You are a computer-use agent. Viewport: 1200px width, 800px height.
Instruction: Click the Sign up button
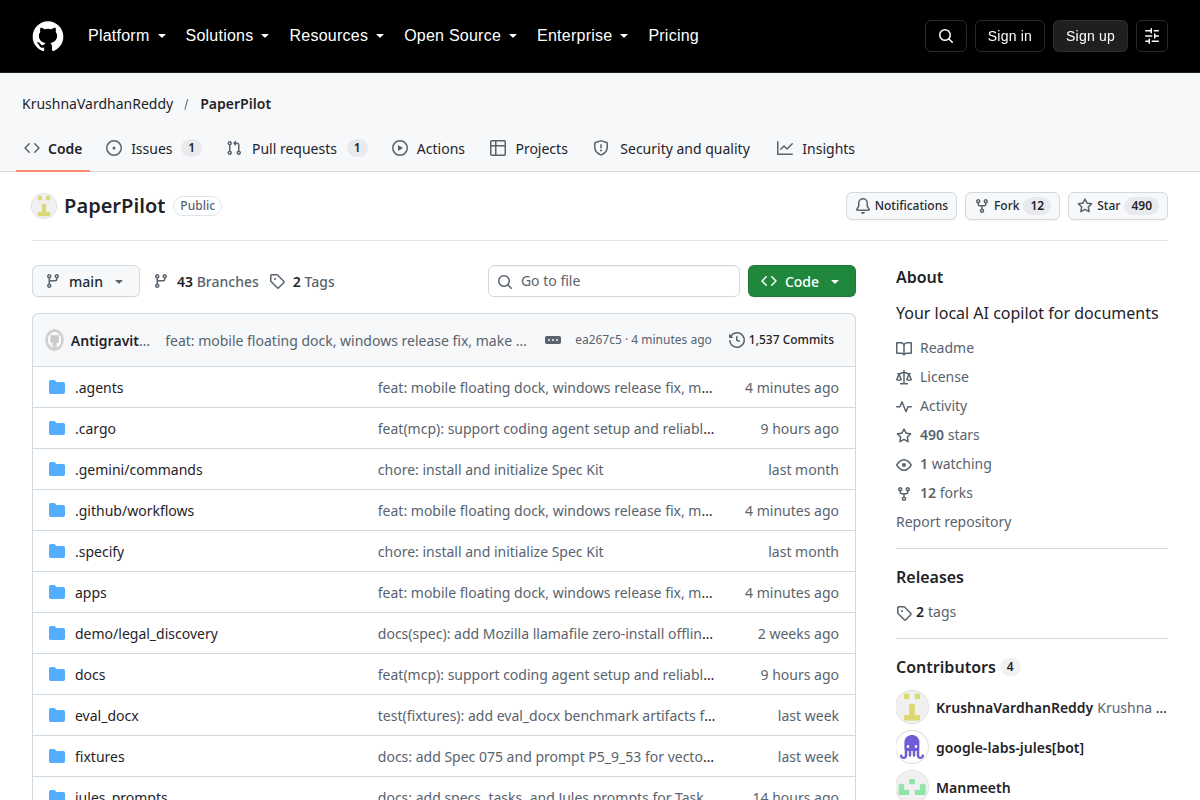tap(1090, 36)
